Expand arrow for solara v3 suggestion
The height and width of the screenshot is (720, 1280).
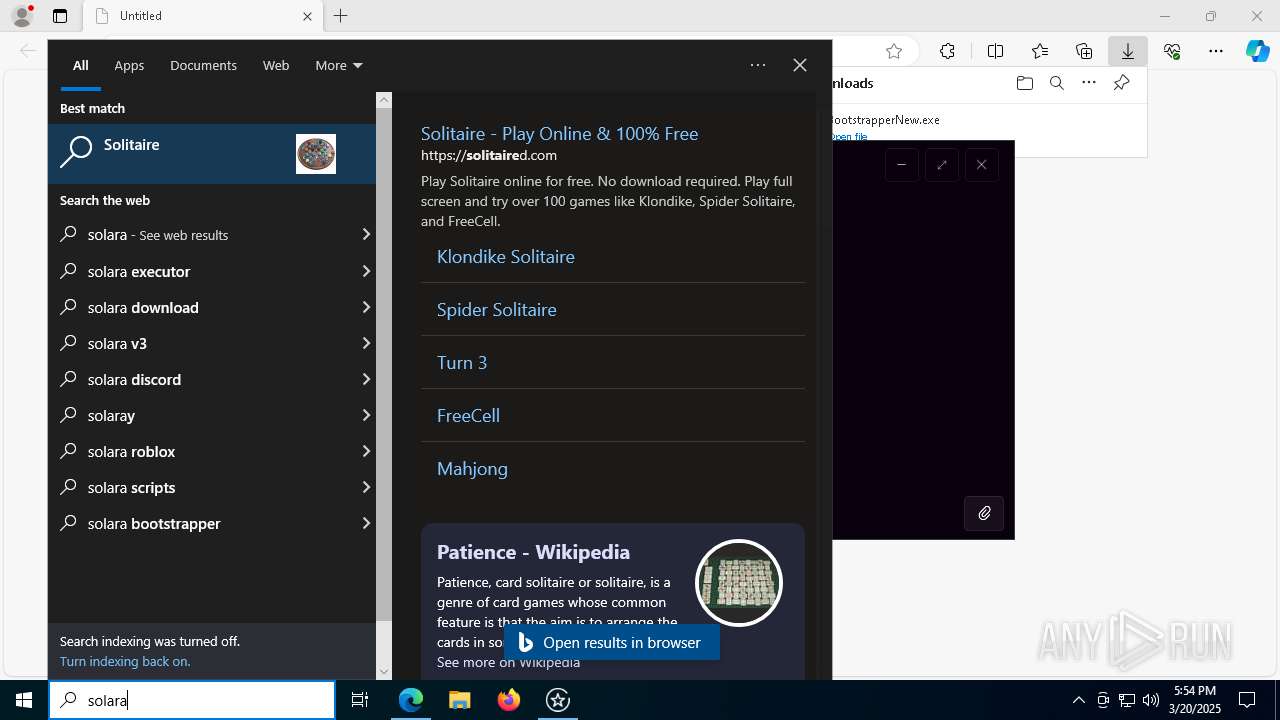(x=366, y=343)
